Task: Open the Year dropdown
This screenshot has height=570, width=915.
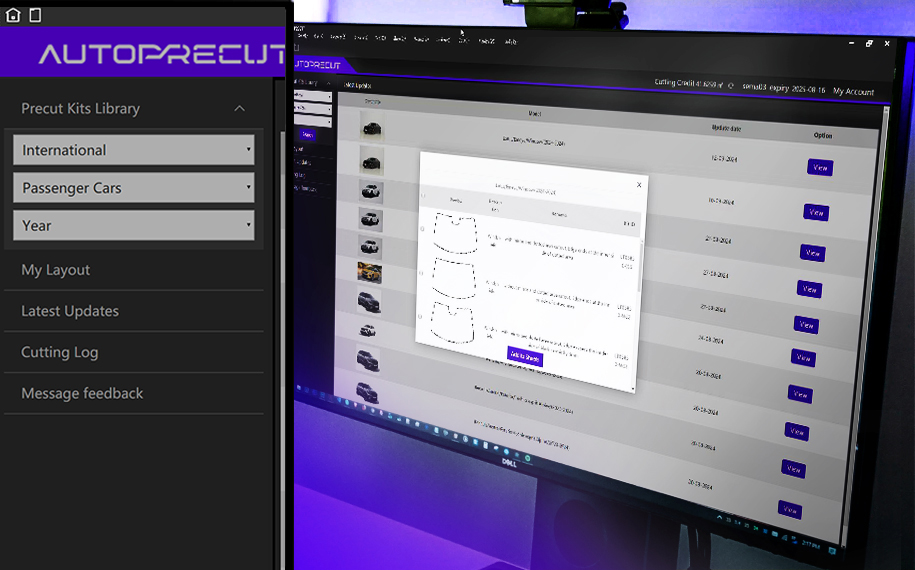Action: (x=133, y=225)
